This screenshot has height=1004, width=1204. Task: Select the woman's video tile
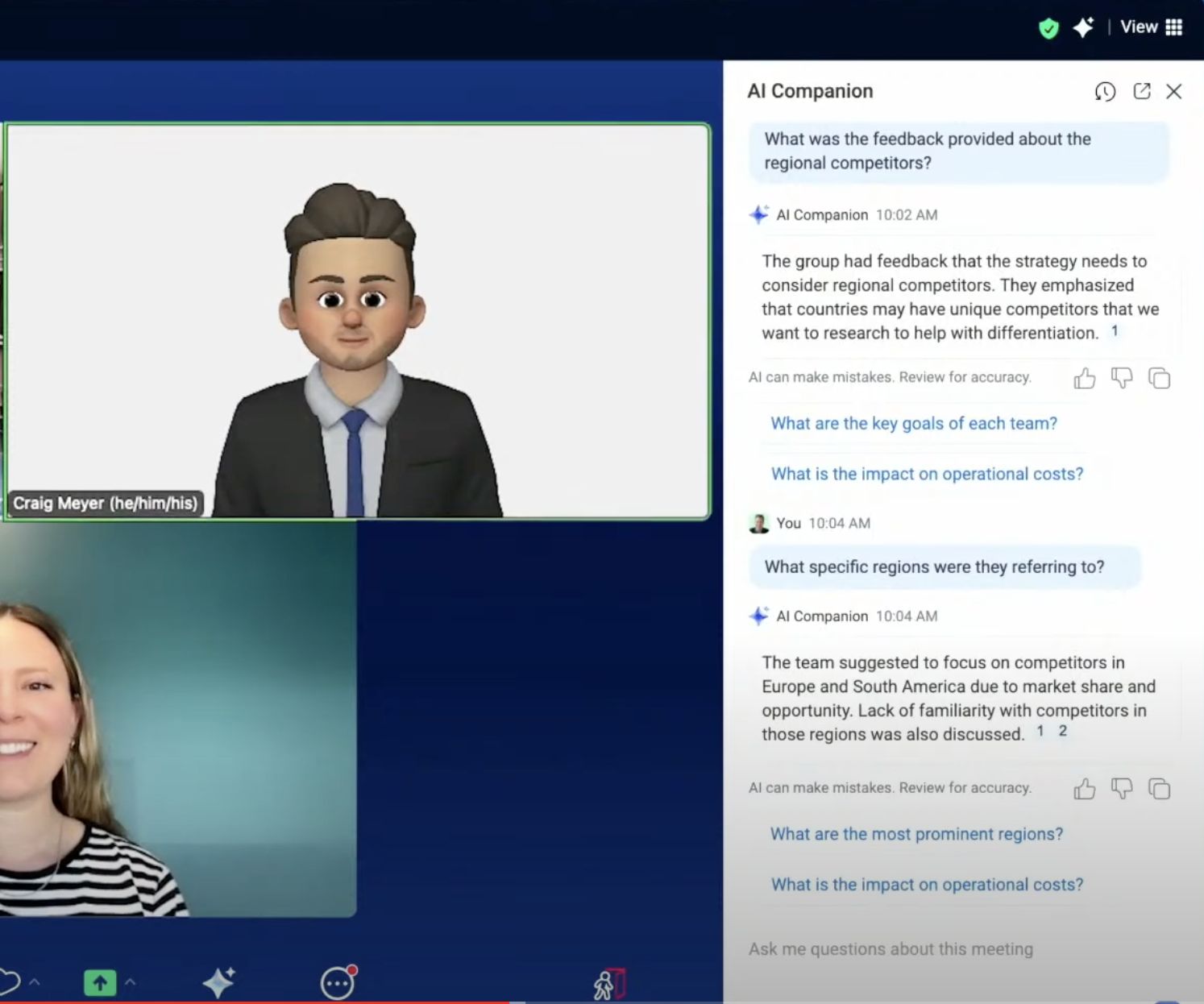pyautogui.click(x=178, y=719)
